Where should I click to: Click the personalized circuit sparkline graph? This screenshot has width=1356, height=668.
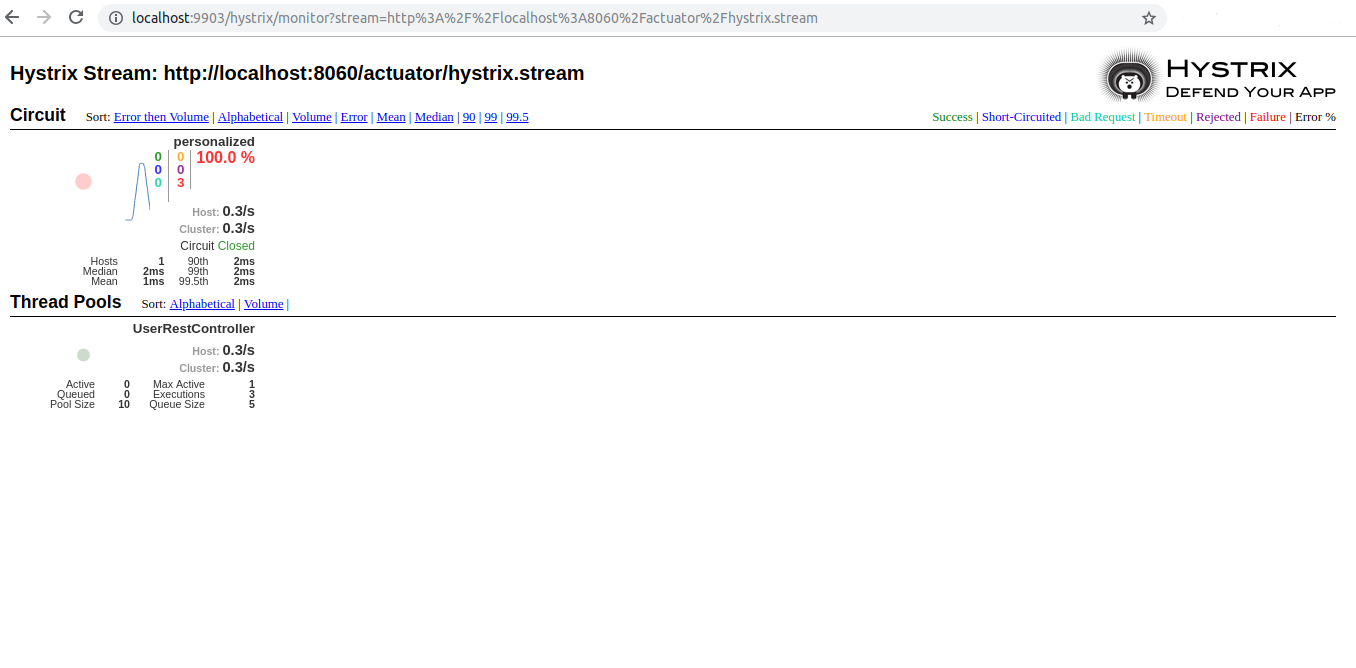(138, 191)
